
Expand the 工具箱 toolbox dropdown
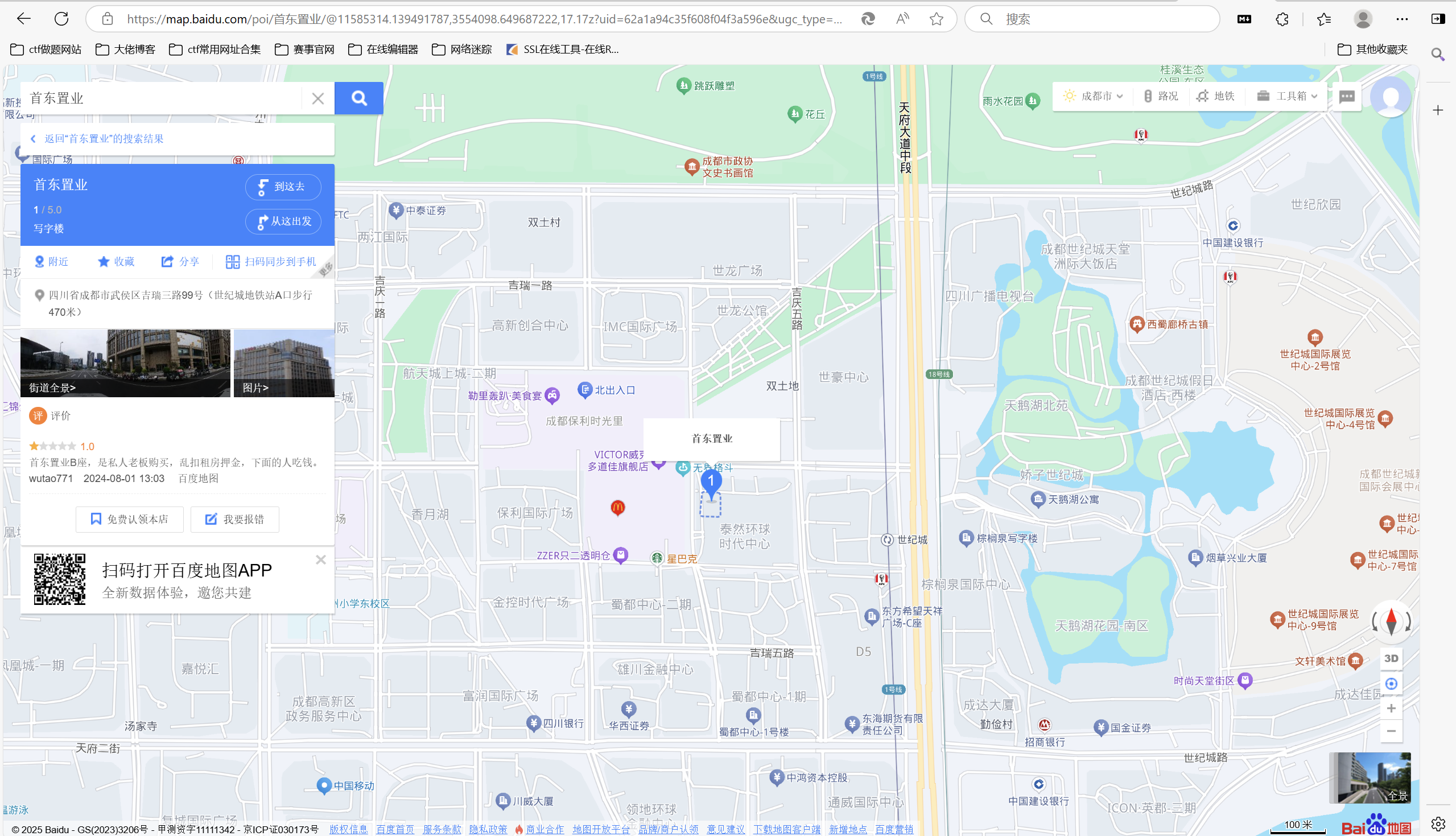1286,96
